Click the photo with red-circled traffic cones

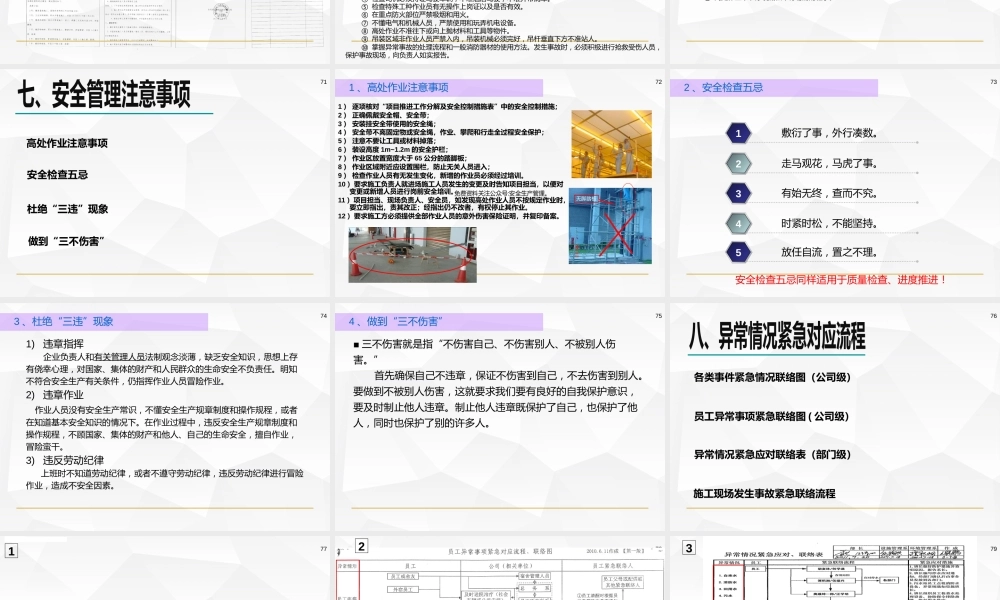[412, 255]
